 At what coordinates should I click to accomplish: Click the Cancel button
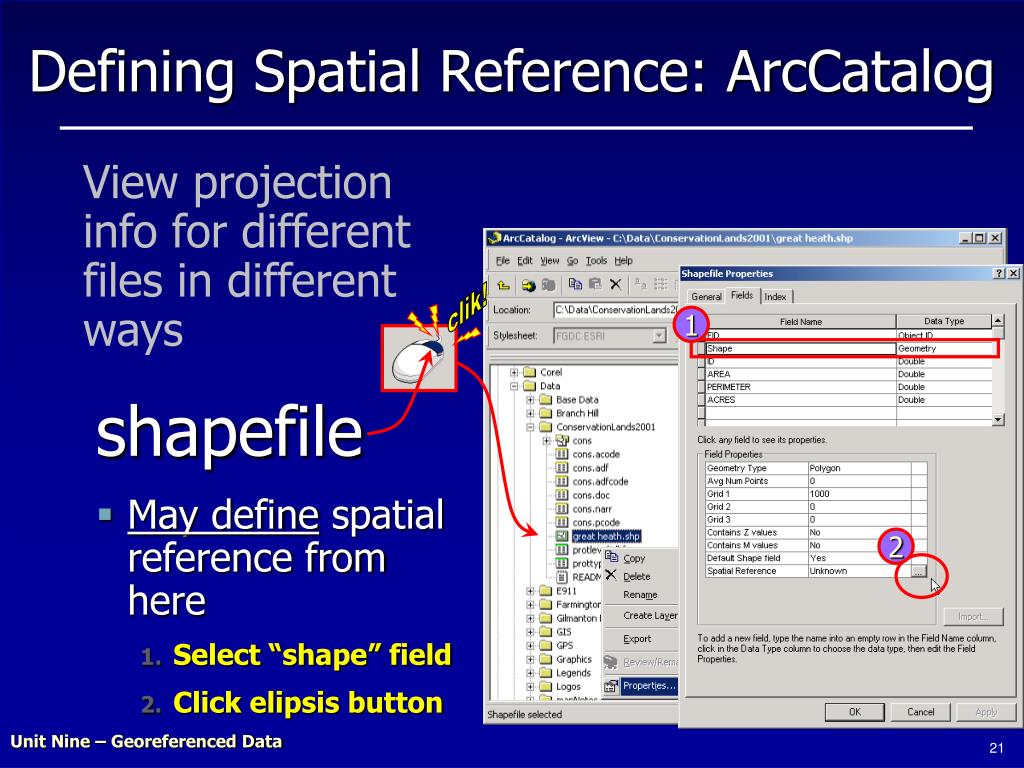(920, 712)
